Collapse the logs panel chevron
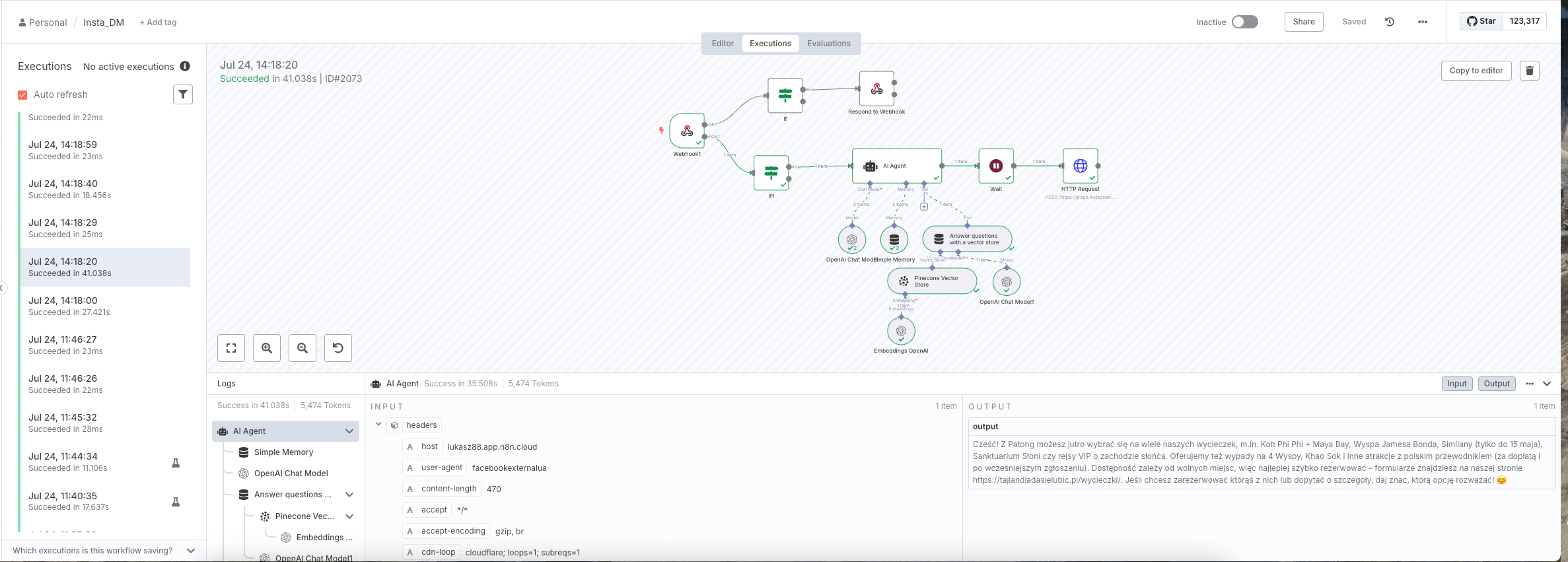Screen dimensions: 1568x562 click(x=1547, y=384)
